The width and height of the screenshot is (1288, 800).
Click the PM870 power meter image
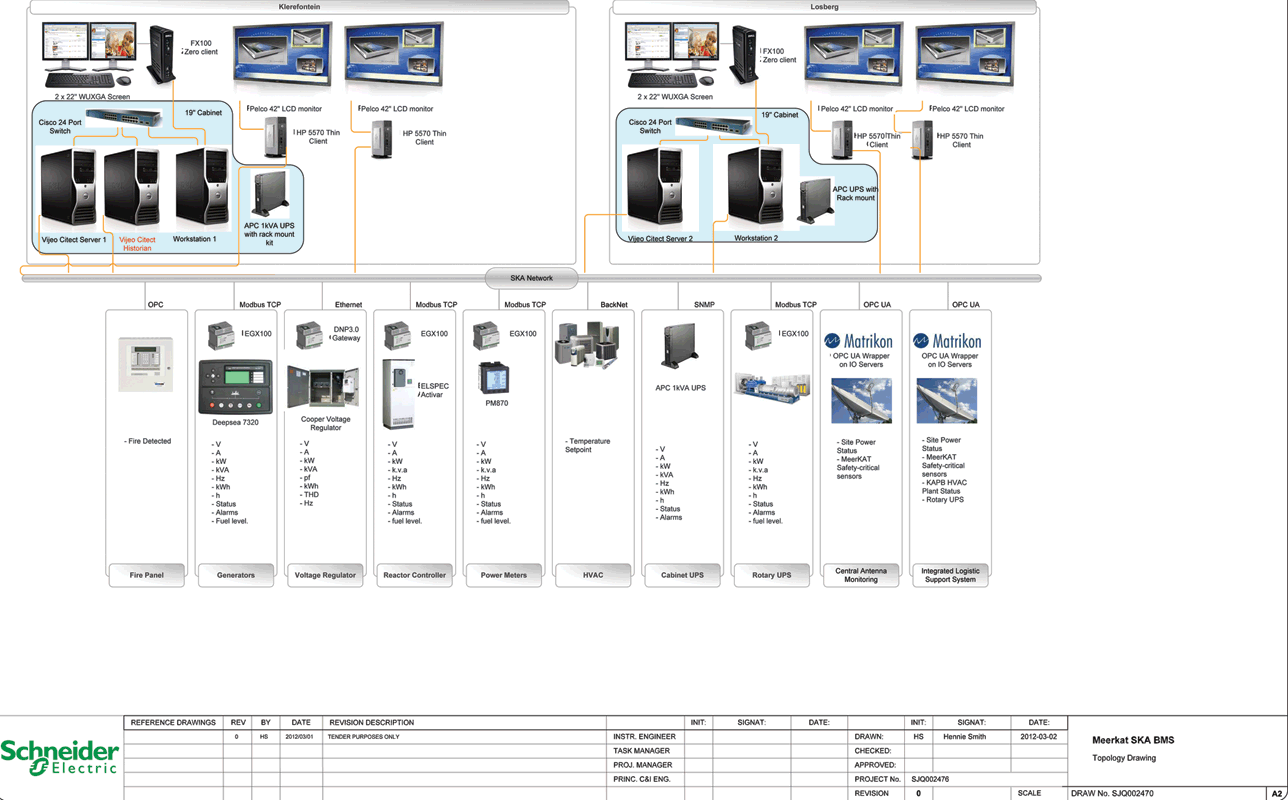click(495, 380)
